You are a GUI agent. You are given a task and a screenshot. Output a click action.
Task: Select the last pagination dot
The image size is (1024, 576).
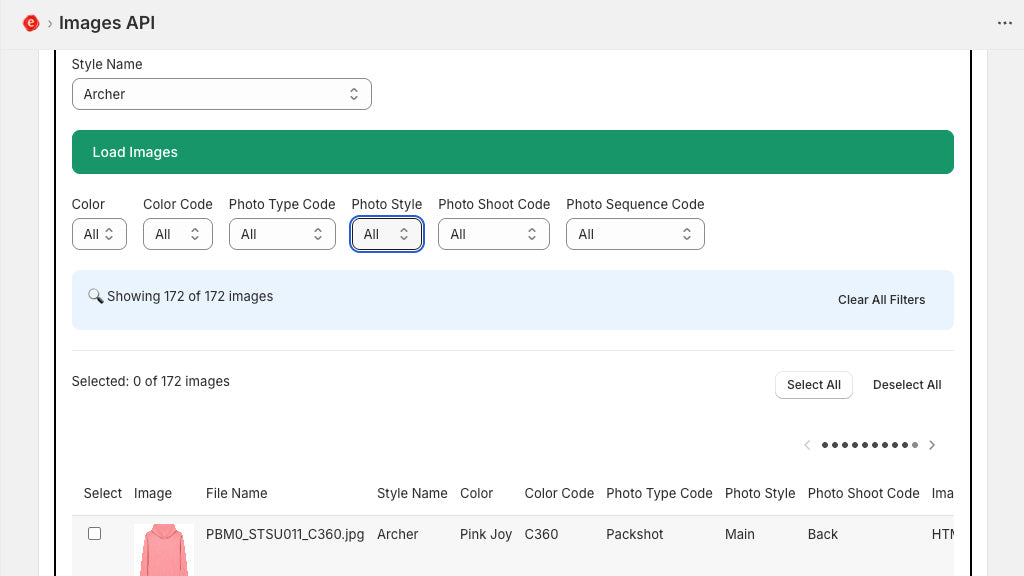(915, 445)
